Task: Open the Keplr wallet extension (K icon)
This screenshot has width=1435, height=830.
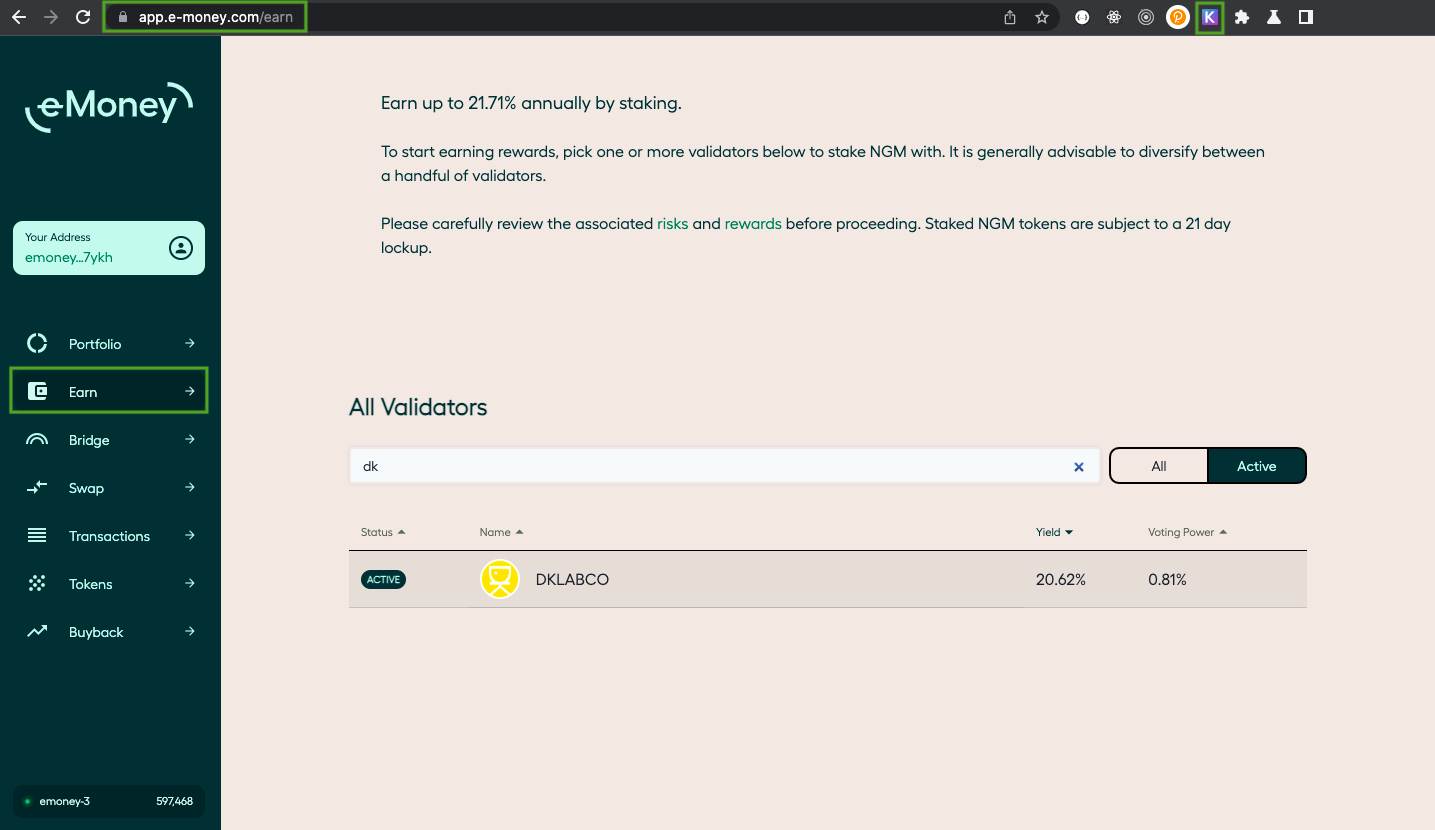Action: pos(1210,17)
